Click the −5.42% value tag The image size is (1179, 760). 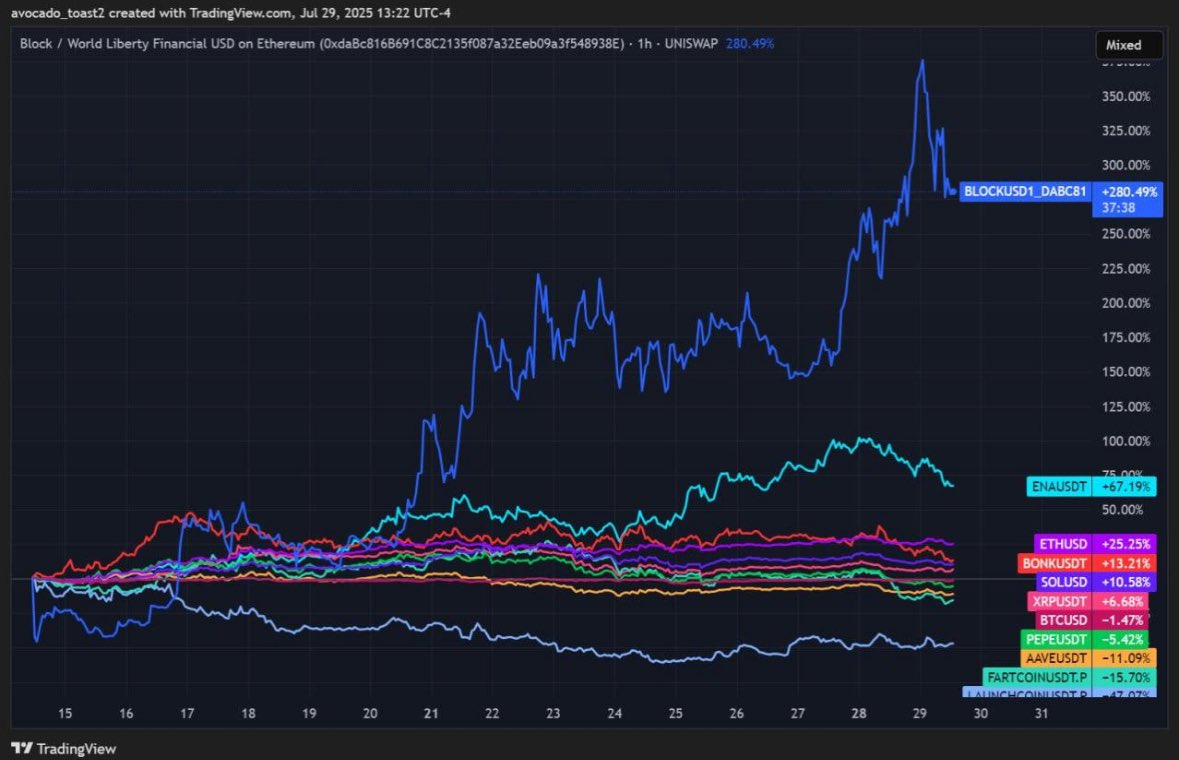click(x=1122, y=640)
